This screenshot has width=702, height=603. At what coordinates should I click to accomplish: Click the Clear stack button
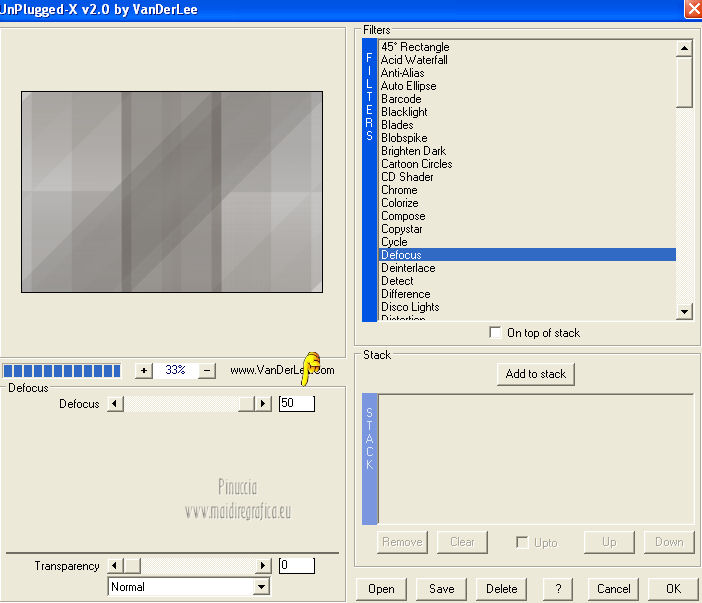click(462, 542)
